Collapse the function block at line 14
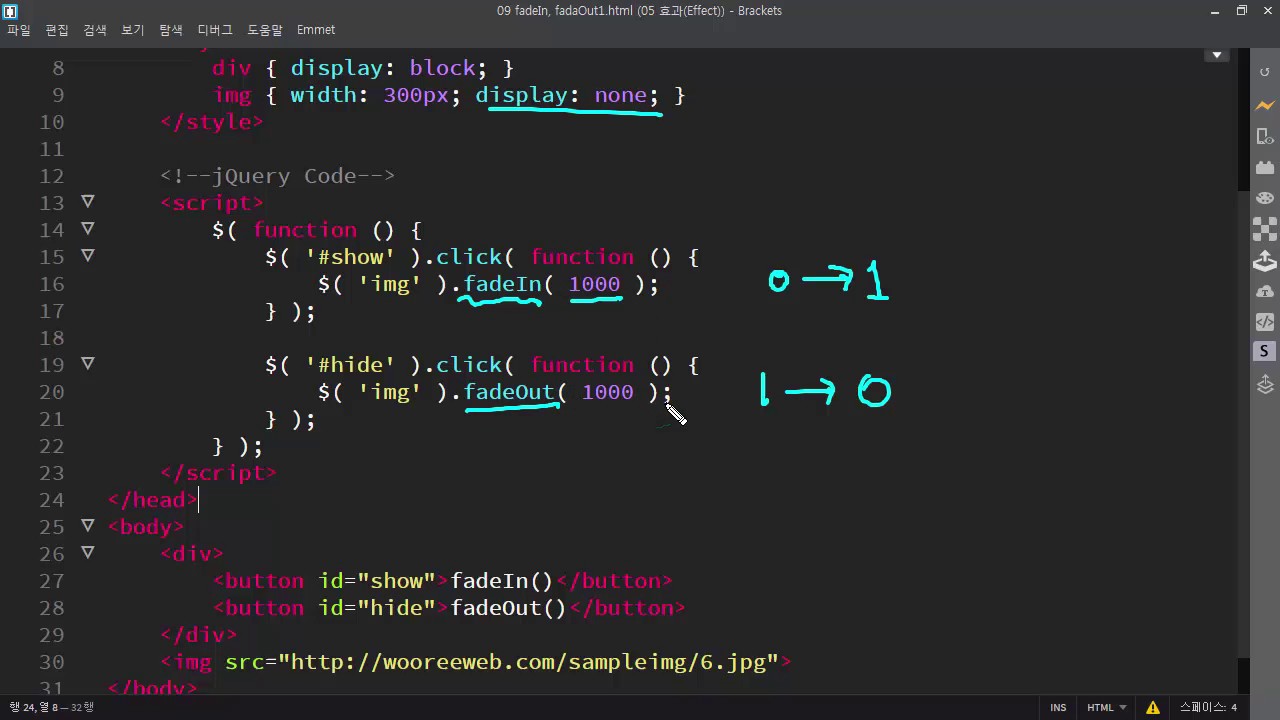Viewport: 1280px width, 720px height. coord(88,229)
